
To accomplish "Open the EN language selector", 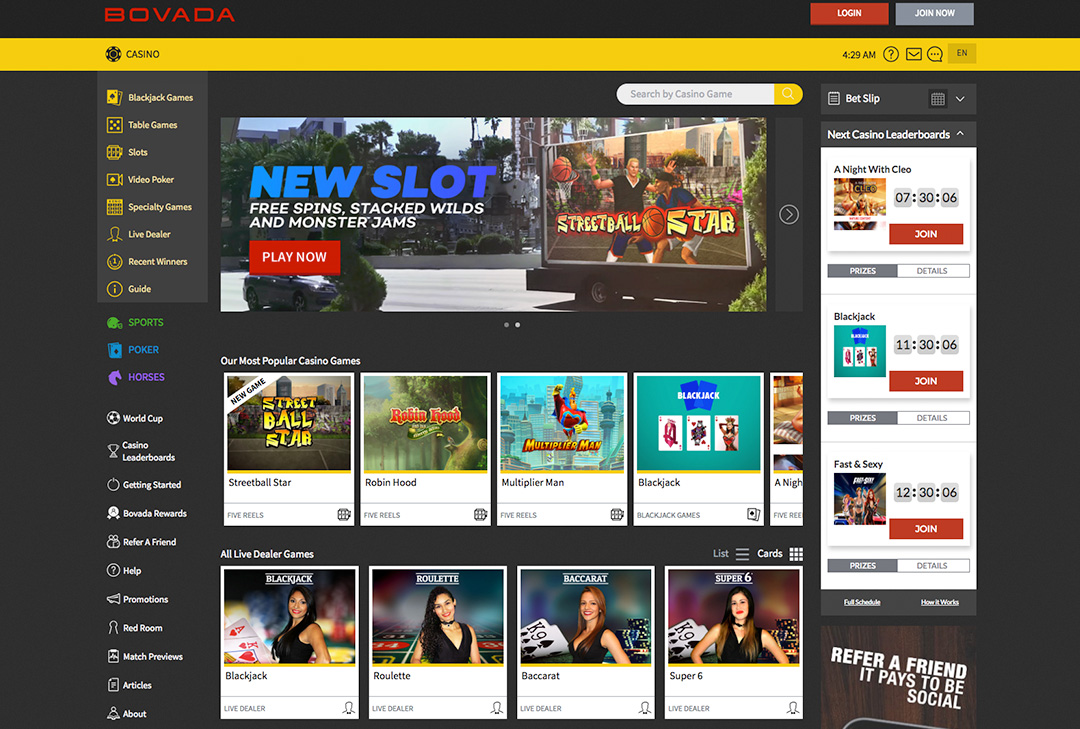I will tap(962, 53).
